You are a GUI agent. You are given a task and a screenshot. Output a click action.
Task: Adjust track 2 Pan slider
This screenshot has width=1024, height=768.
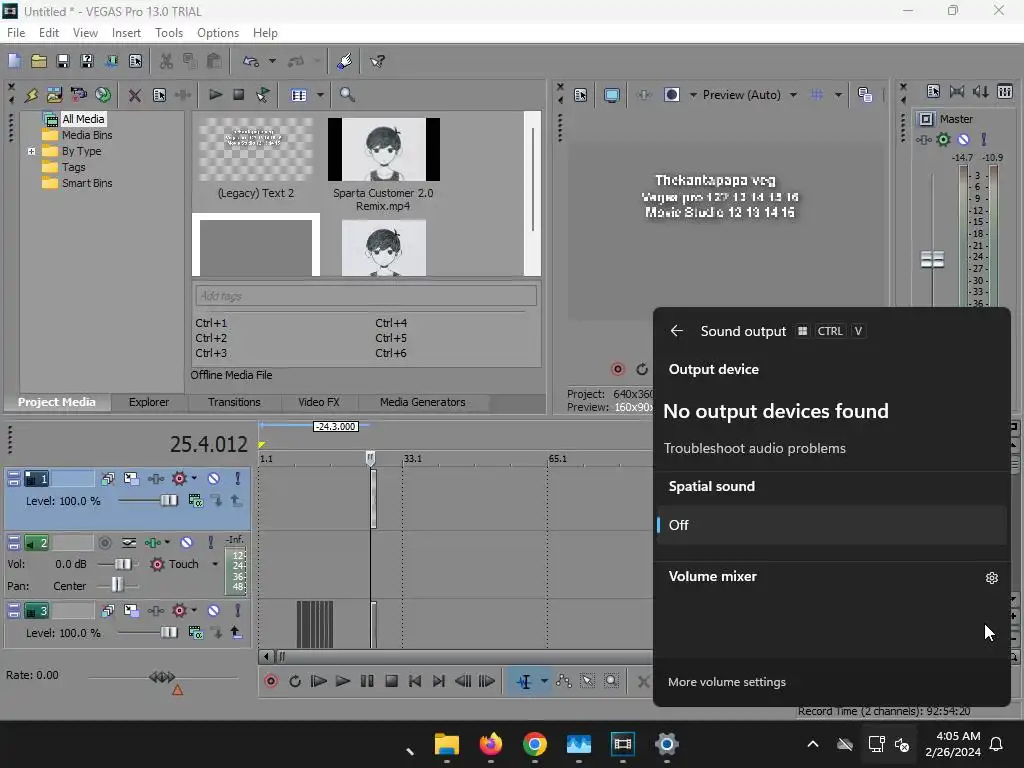[x=117, y=586]
